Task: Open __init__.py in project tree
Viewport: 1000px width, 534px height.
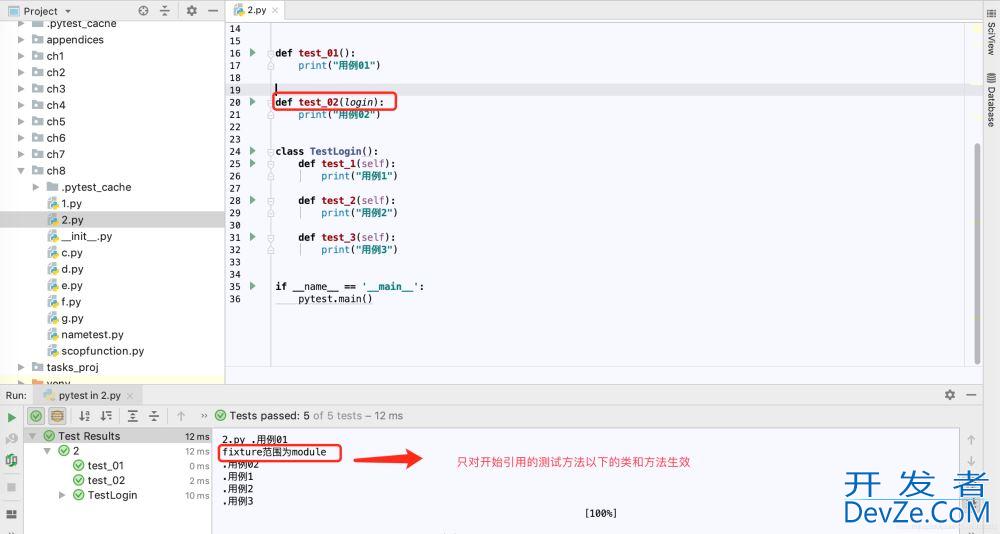Action: pyautogui.click(x=86, y=236)
